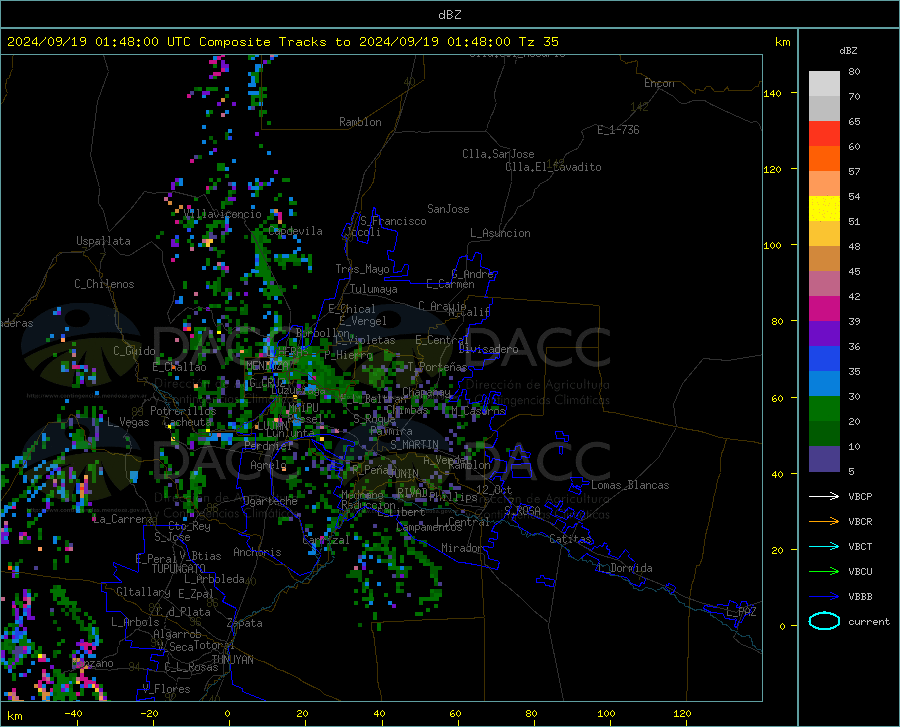The image size is (900, 727).
Task: Click the orange VBCR arrow legend icon
Action: tap(824, 522)
